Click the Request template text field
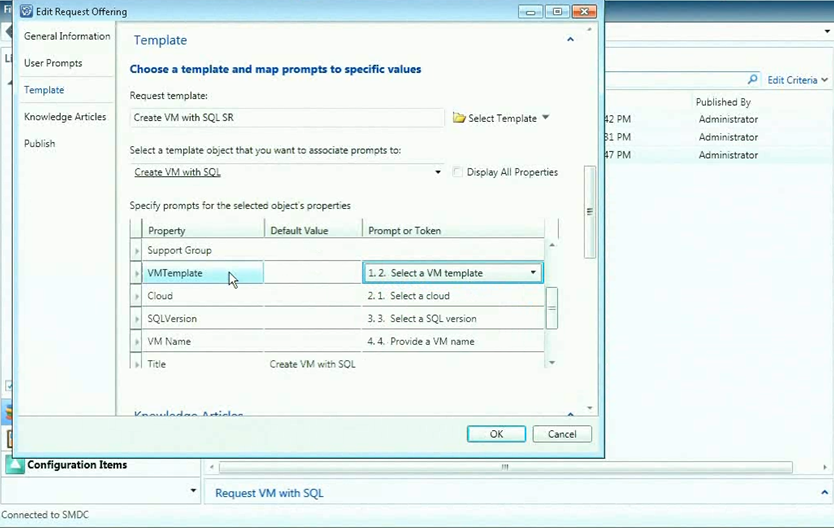 tap(287, 118)
